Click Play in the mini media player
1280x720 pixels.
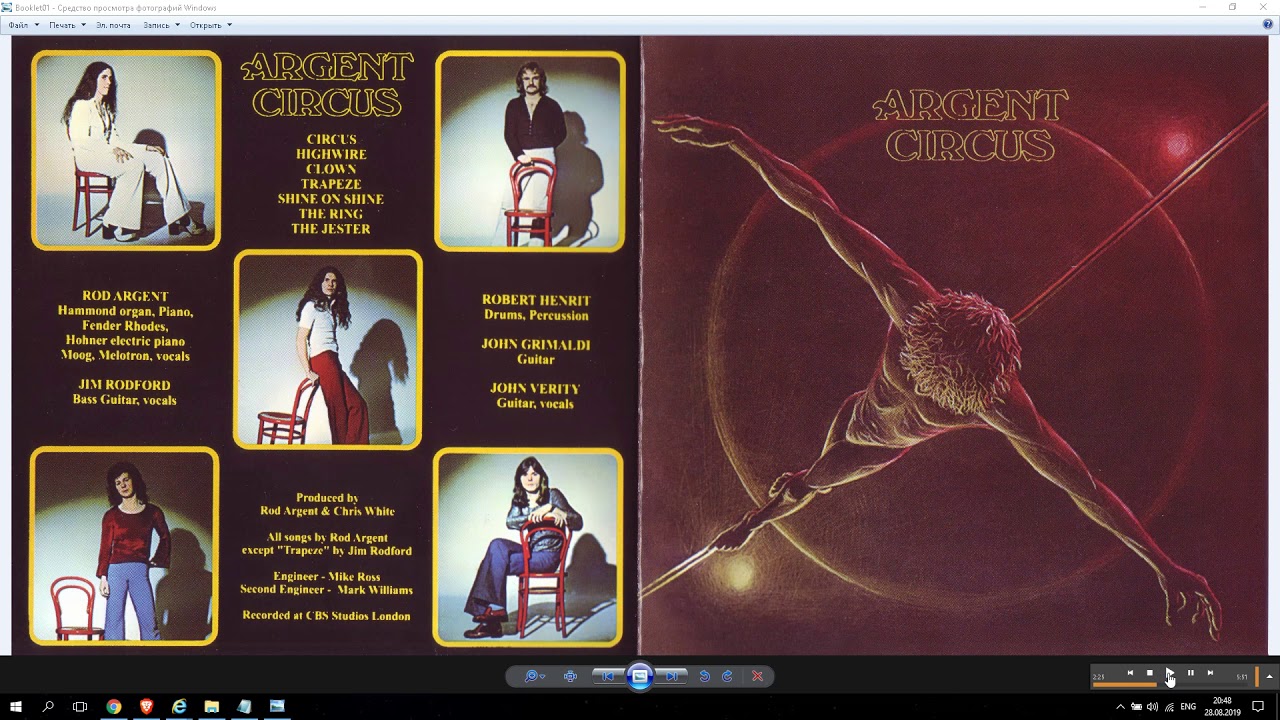1170,673
